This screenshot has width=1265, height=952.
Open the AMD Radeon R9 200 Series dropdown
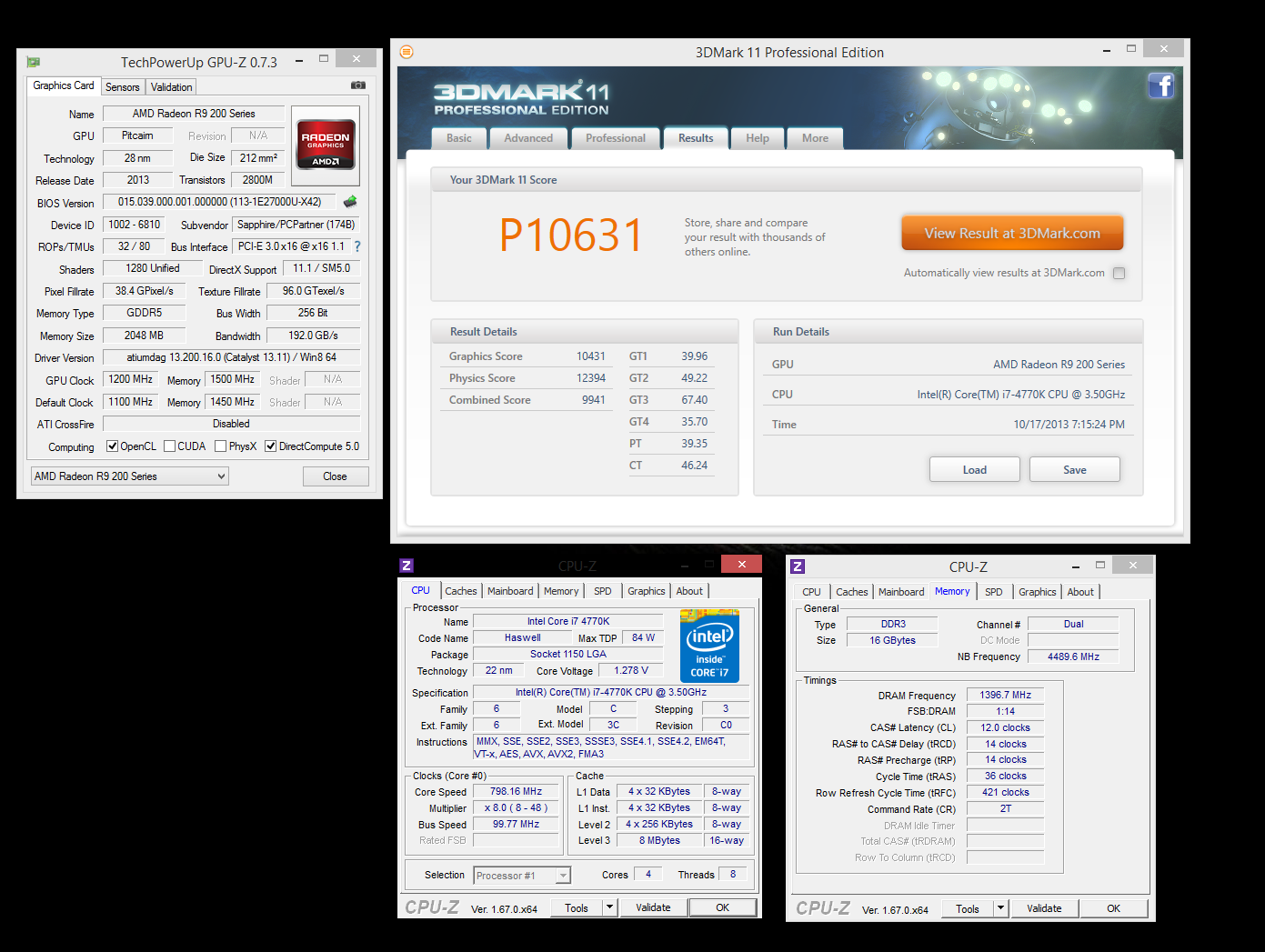click(129, 476)
